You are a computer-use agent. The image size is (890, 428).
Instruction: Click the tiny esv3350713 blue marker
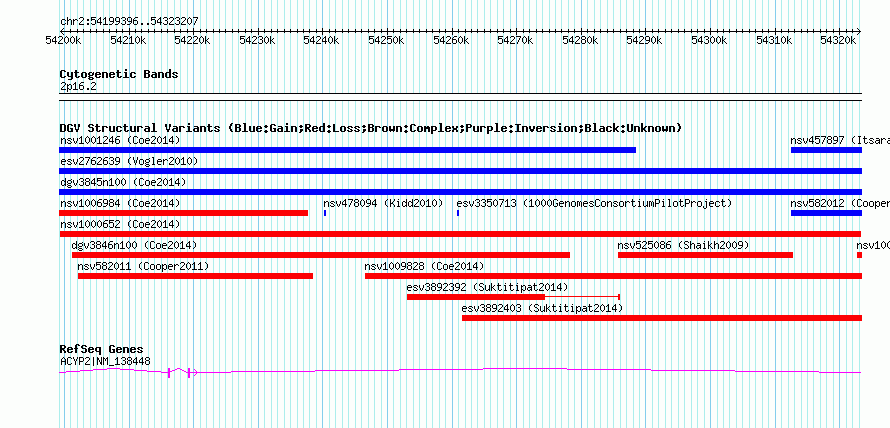(457, 213)
